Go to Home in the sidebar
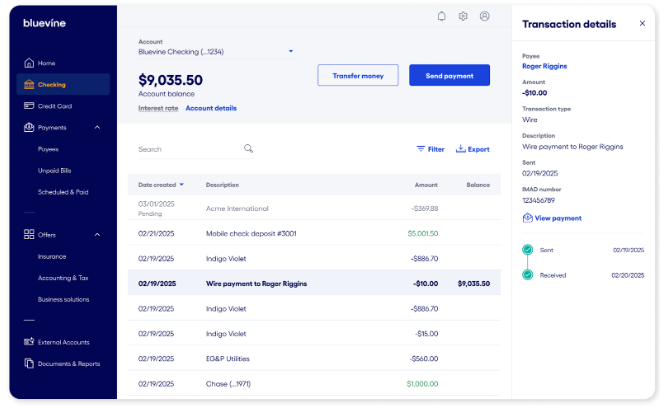 [x=63, y=63]
